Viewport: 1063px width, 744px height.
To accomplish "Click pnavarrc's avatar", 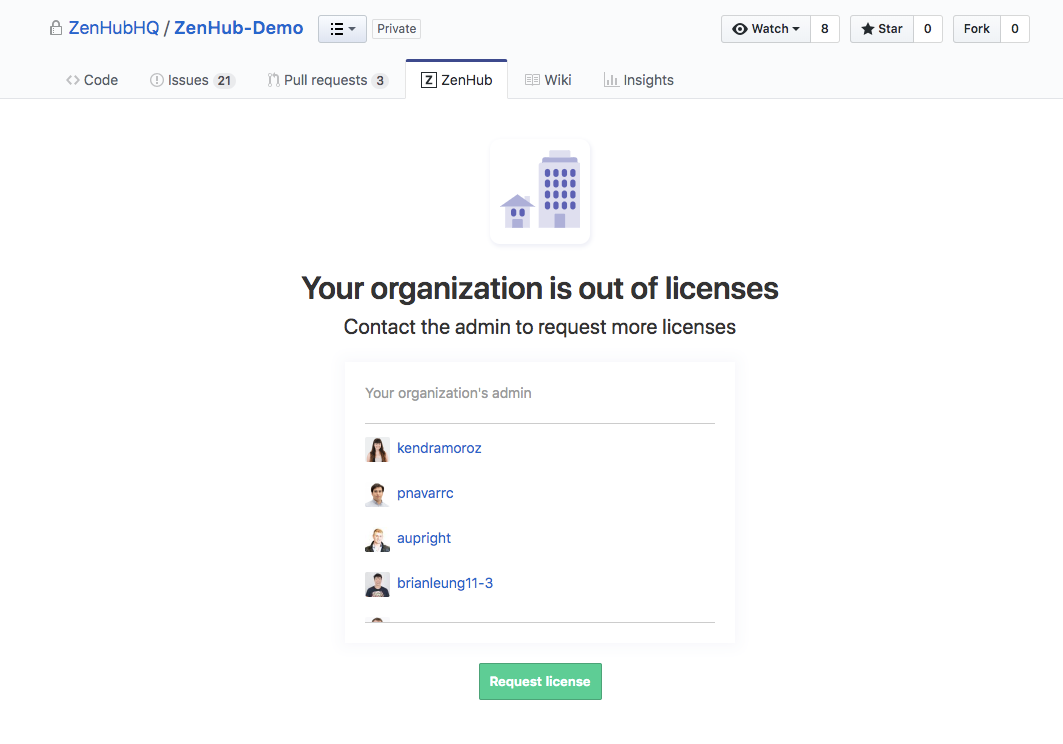I will coord(378,494).
